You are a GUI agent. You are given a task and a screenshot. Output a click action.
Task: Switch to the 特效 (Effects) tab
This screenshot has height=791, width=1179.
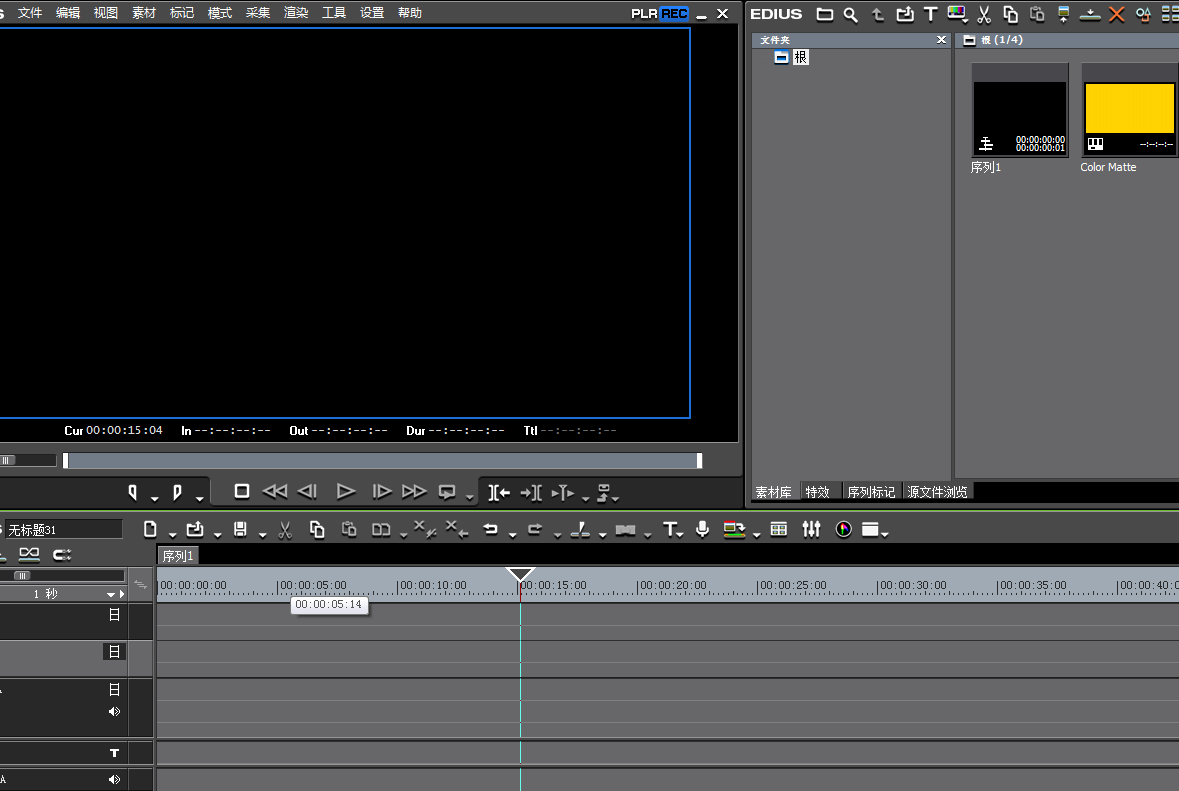[817, 492]
